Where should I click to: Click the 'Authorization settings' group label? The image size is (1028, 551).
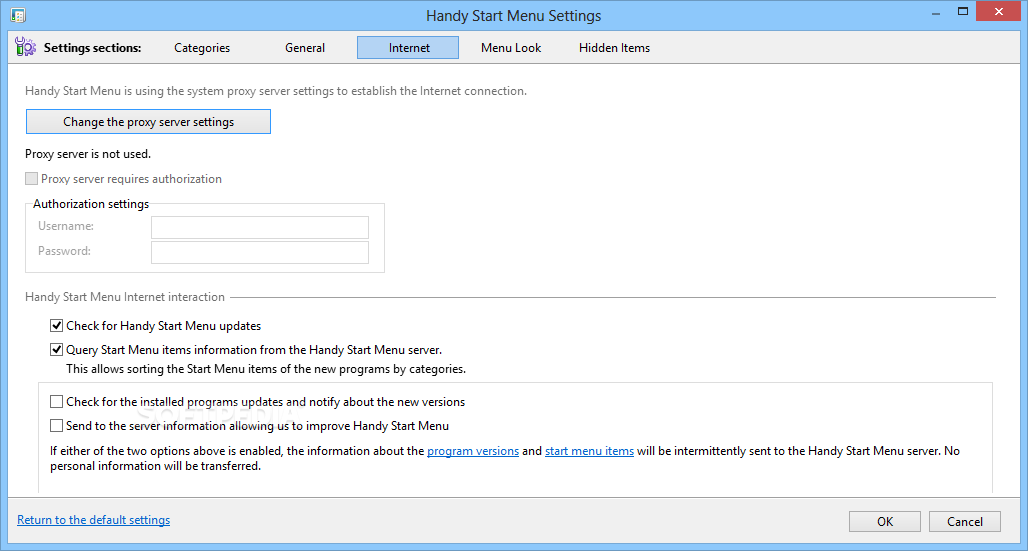(x=91, y=204)
